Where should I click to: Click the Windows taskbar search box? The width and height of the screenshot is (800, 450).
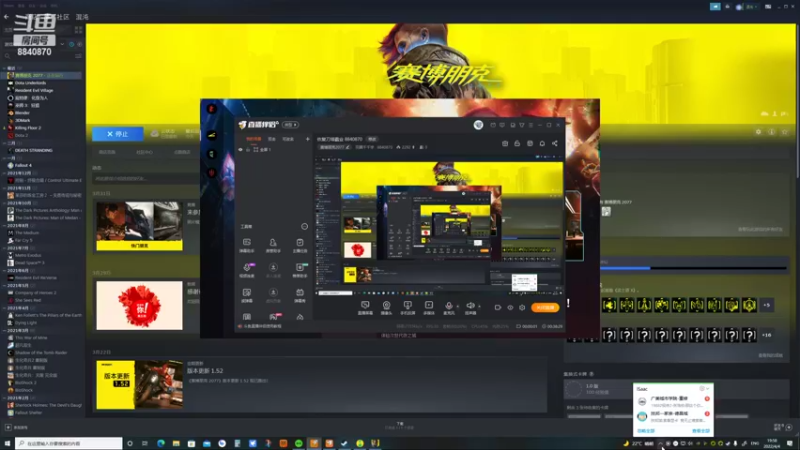[69, 443]
